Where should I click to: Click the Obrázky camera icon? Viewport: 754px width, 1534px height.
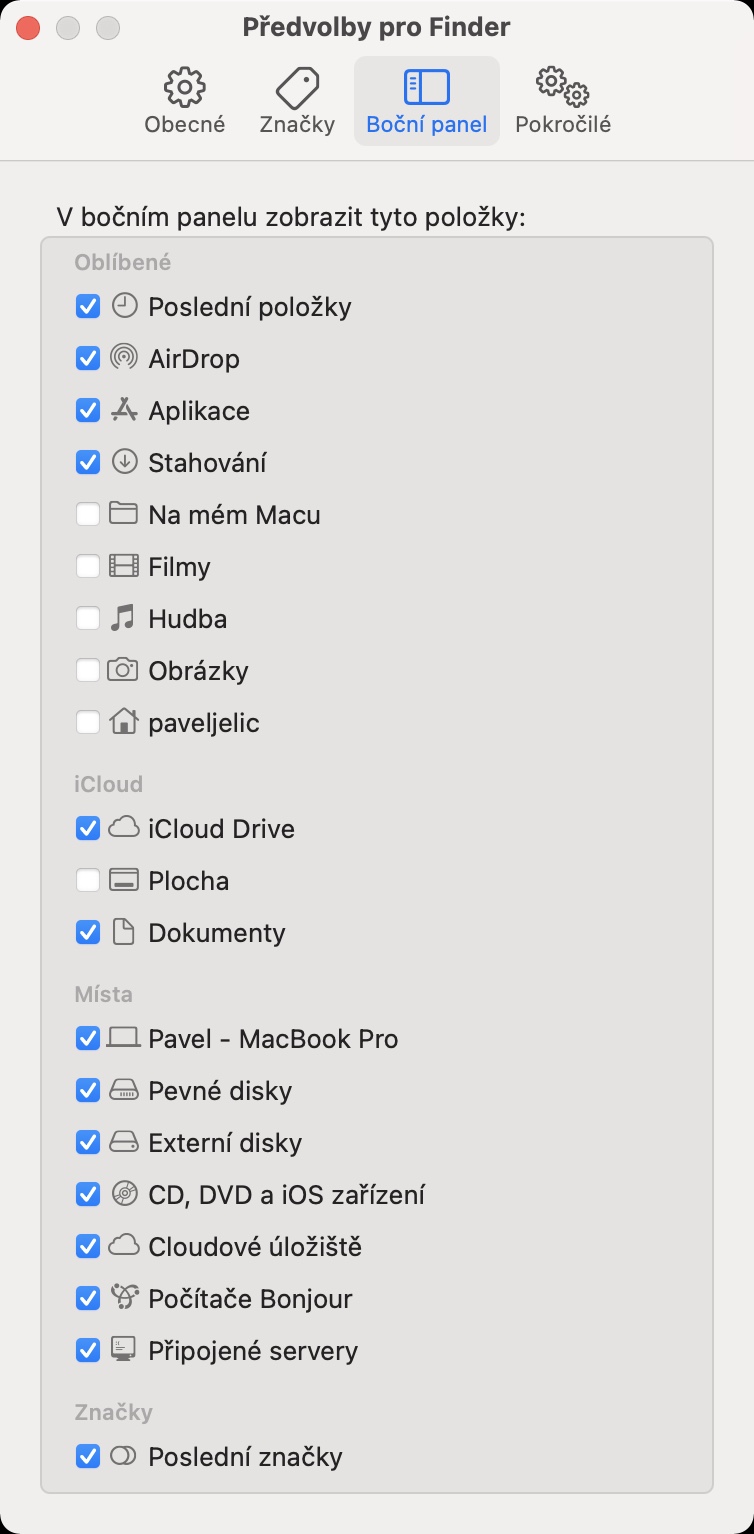pos(123,670)
